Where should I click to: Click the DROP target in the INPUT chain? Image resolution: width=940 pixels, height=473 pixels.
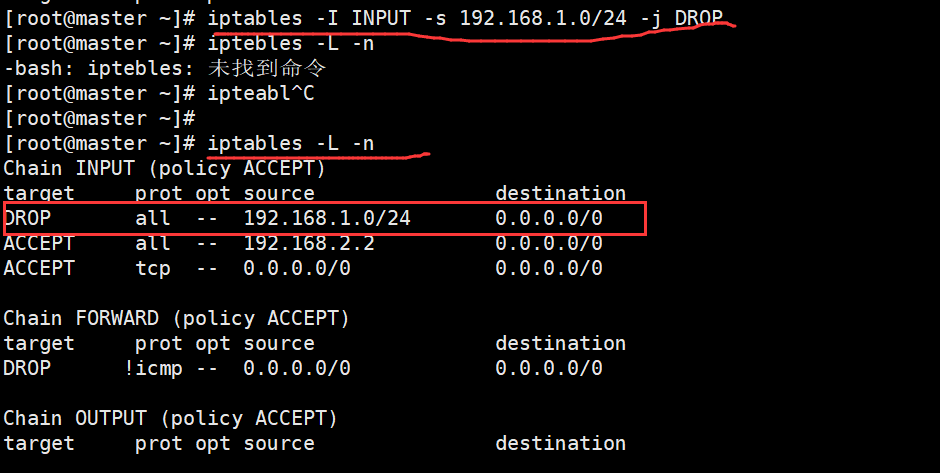[x=27, y=218]
